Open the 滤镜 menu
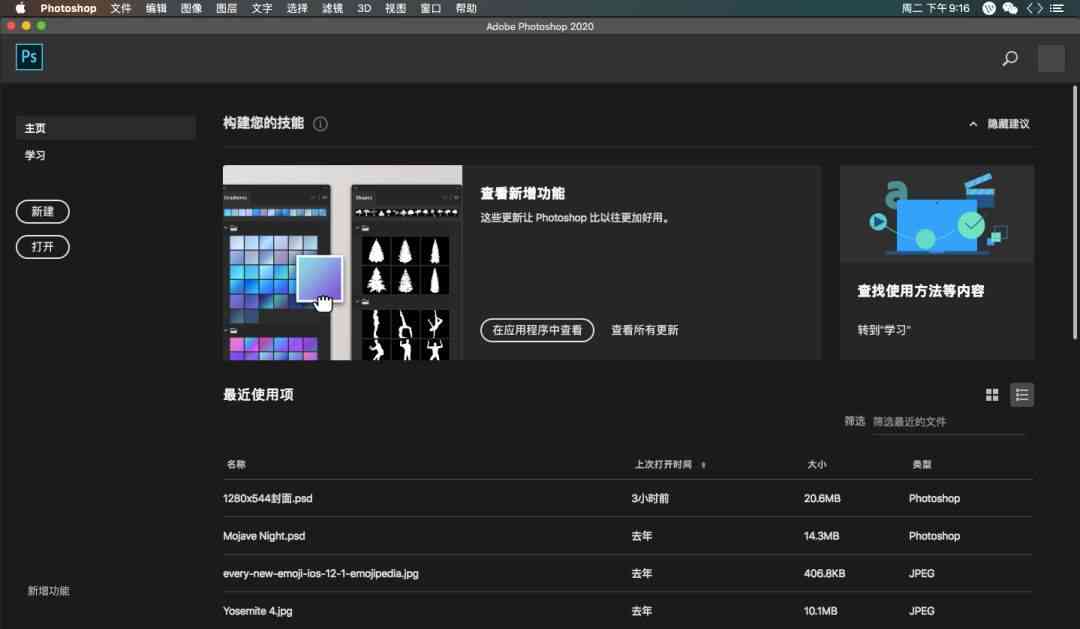 click(x=332, y=8)
